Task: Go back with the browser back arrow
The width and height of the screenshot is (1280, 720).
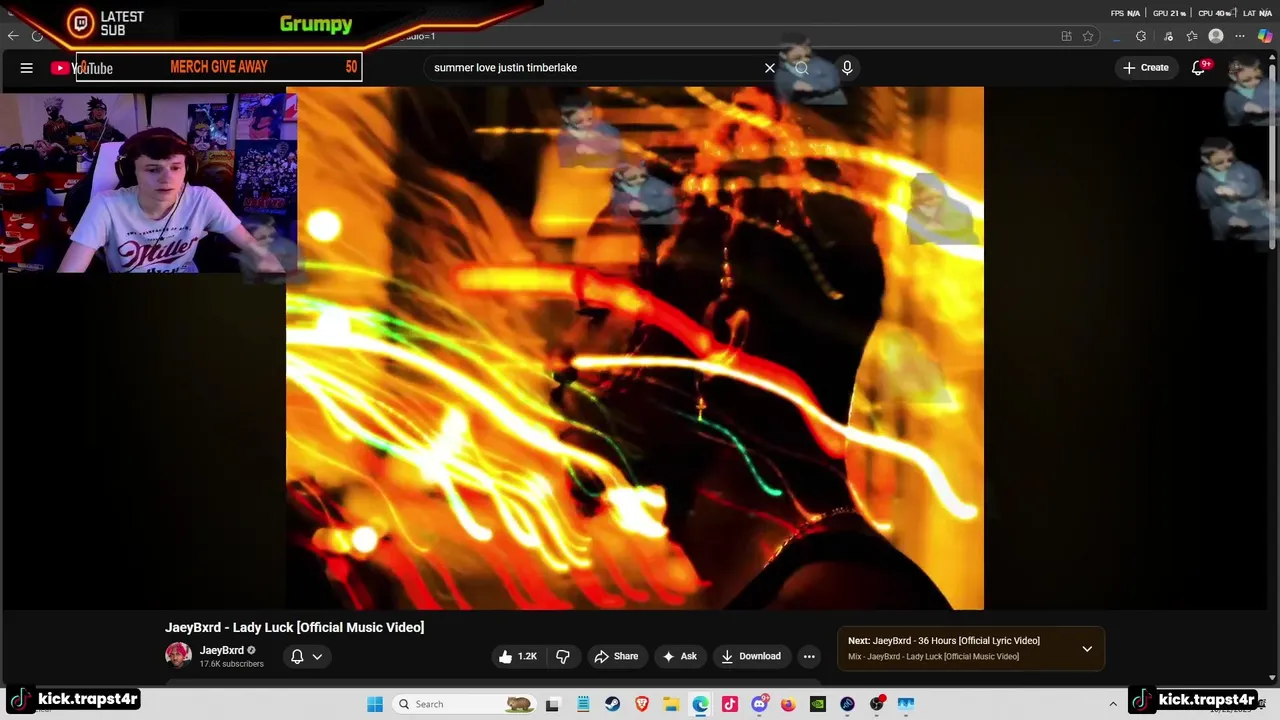Action: pos(13,36)
